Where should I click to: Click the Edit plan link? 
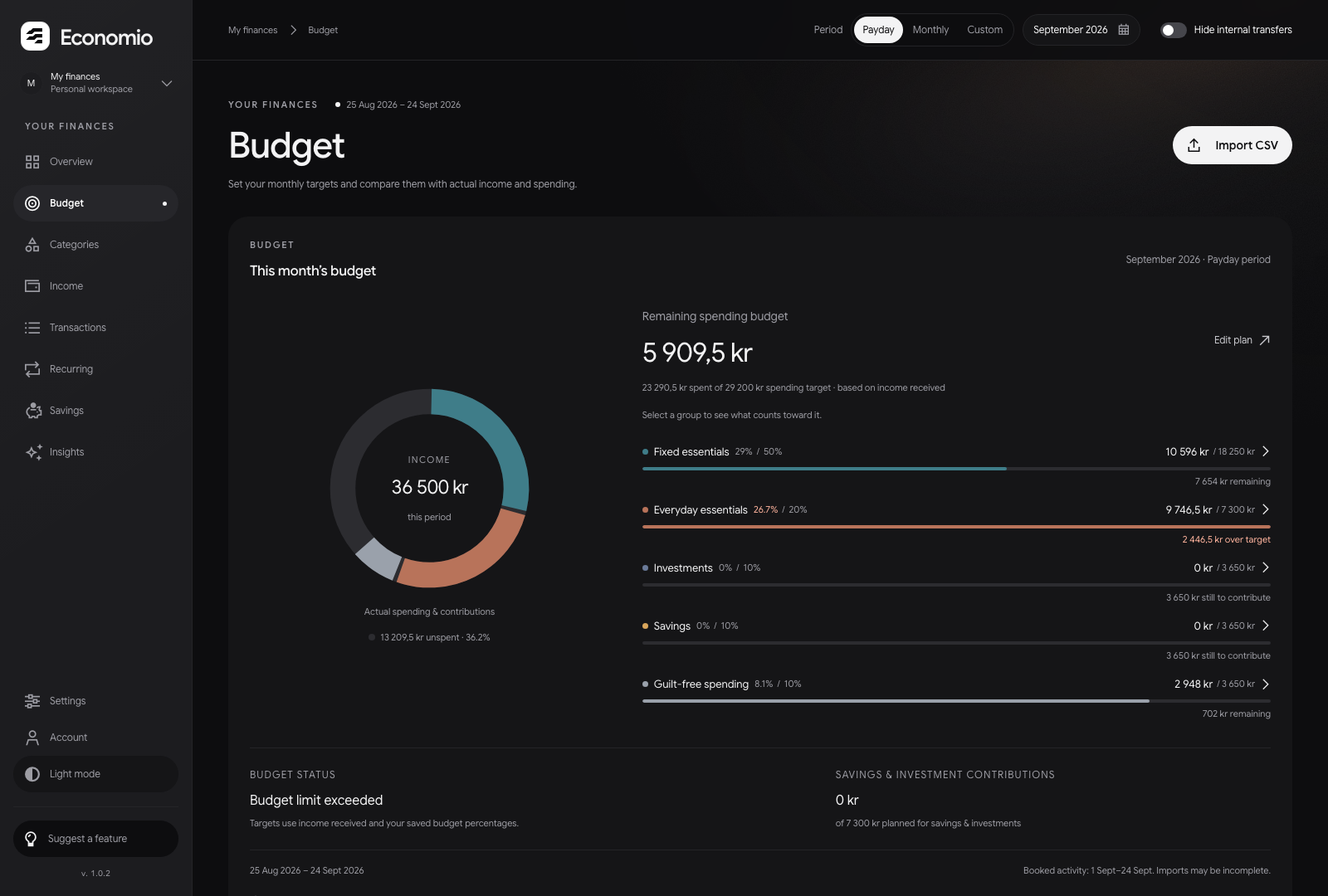1242,340
